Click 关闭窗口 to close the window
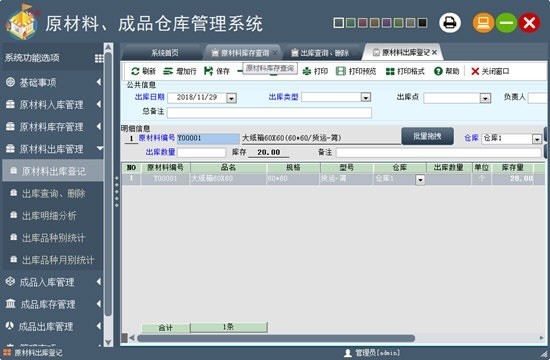The image size is (550, 360). tap(490, 71)
